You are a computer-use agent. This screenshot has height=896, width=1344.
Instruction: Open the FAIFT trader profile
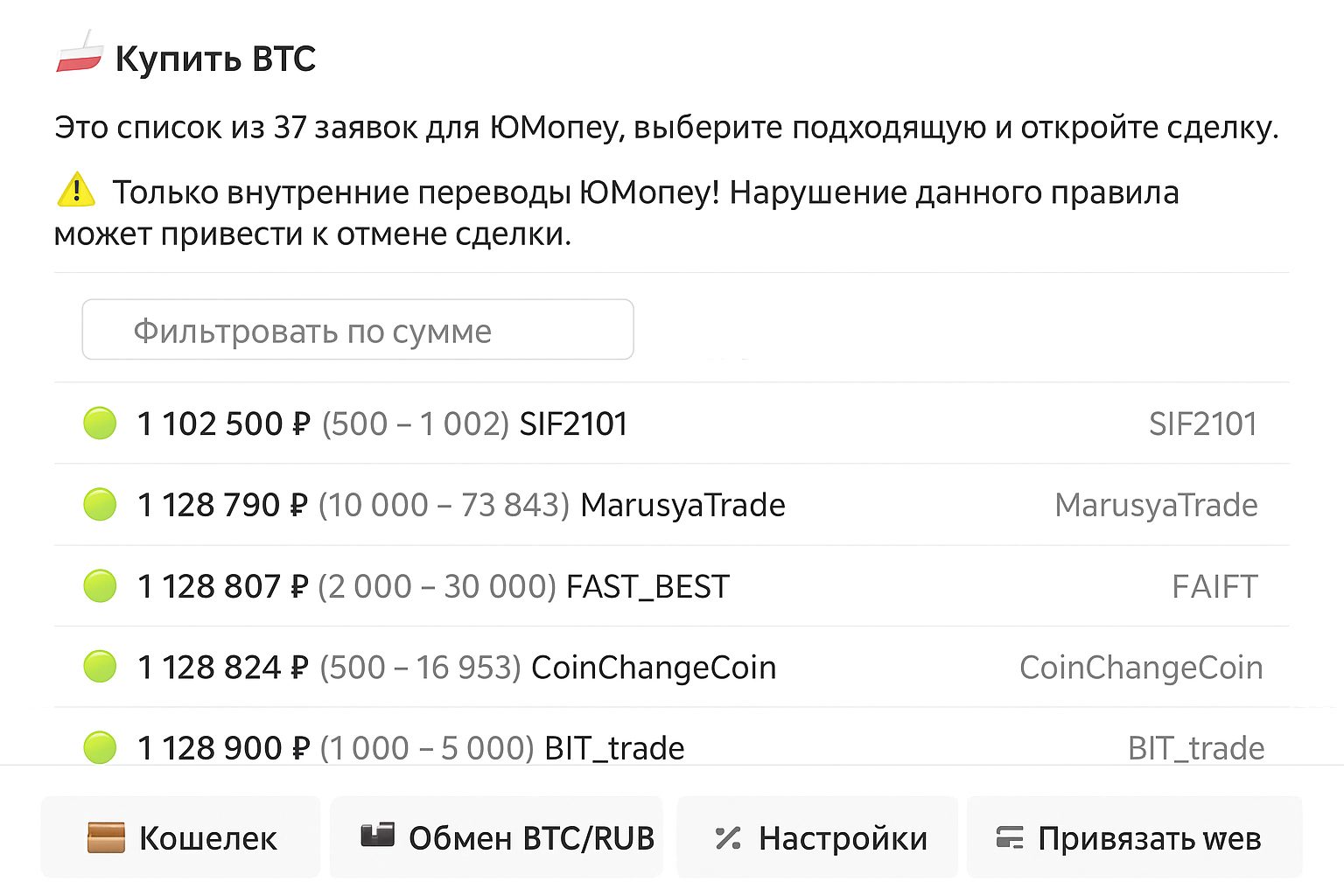point(1214,586)
